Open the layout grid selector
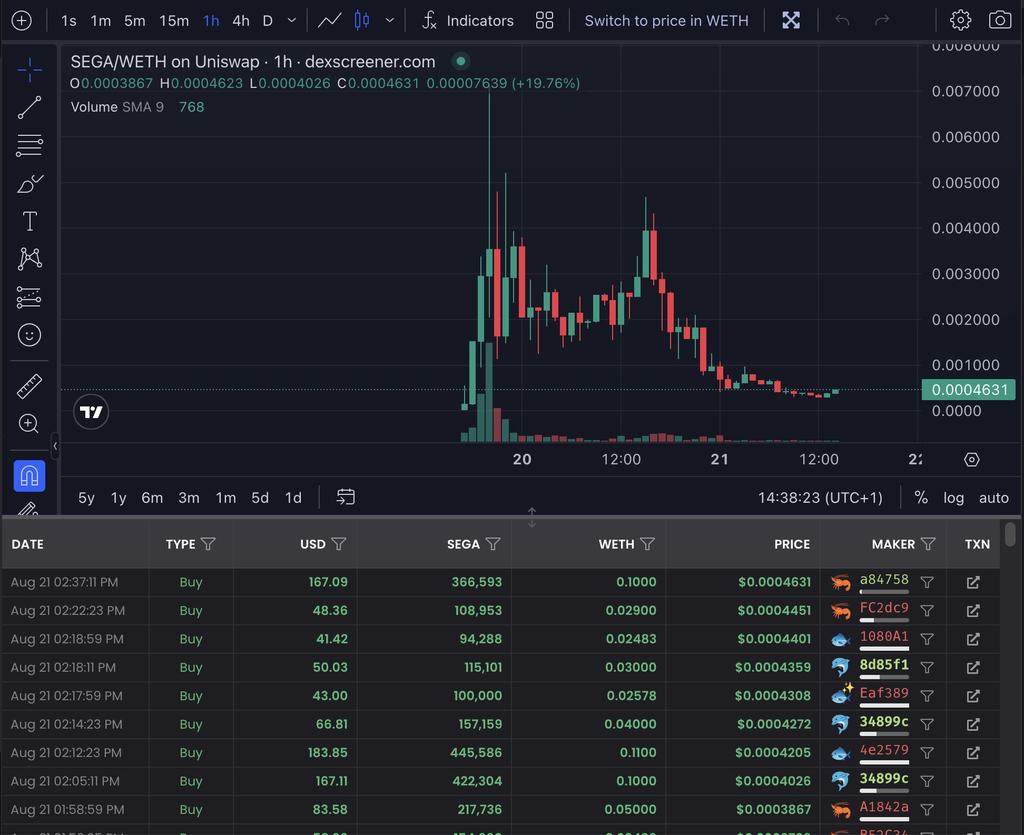The width and height of the screenshot is (1024, 835). (x=545, y=21)
